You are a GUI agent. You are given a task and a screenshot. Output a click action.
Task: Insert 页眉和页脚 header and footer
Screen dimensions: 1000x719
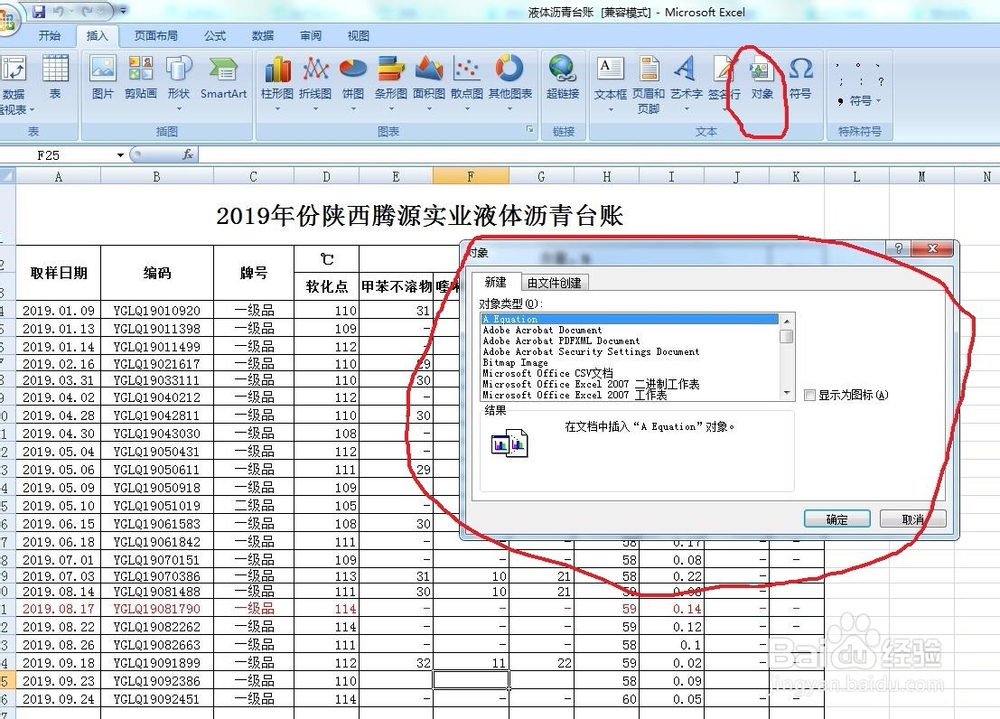(649, 84)
